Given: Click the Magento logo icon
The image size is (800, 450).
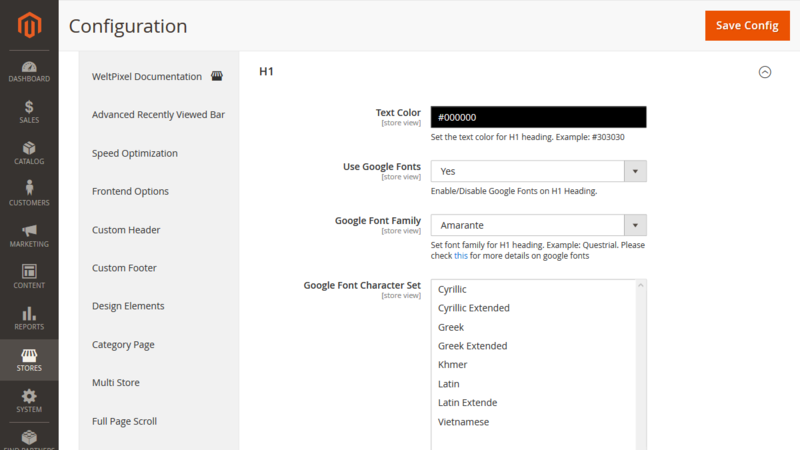Looking at the screenshot, I should pos(29,24).
